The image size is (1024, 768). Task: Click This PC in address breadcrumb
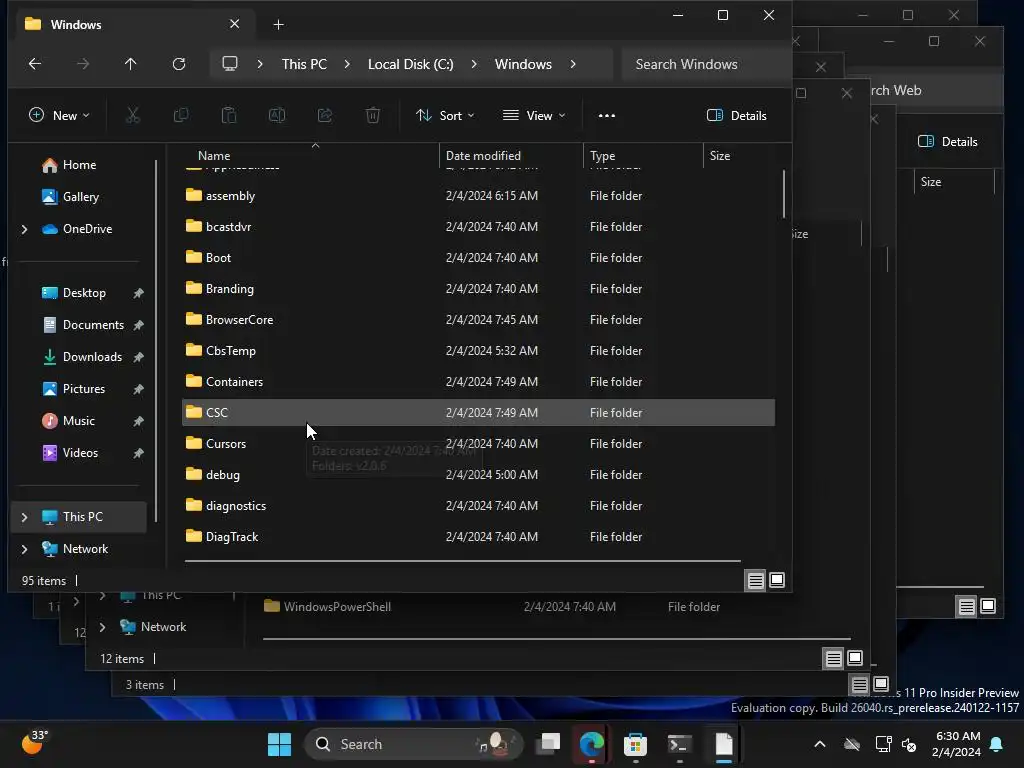pos(304,64)
